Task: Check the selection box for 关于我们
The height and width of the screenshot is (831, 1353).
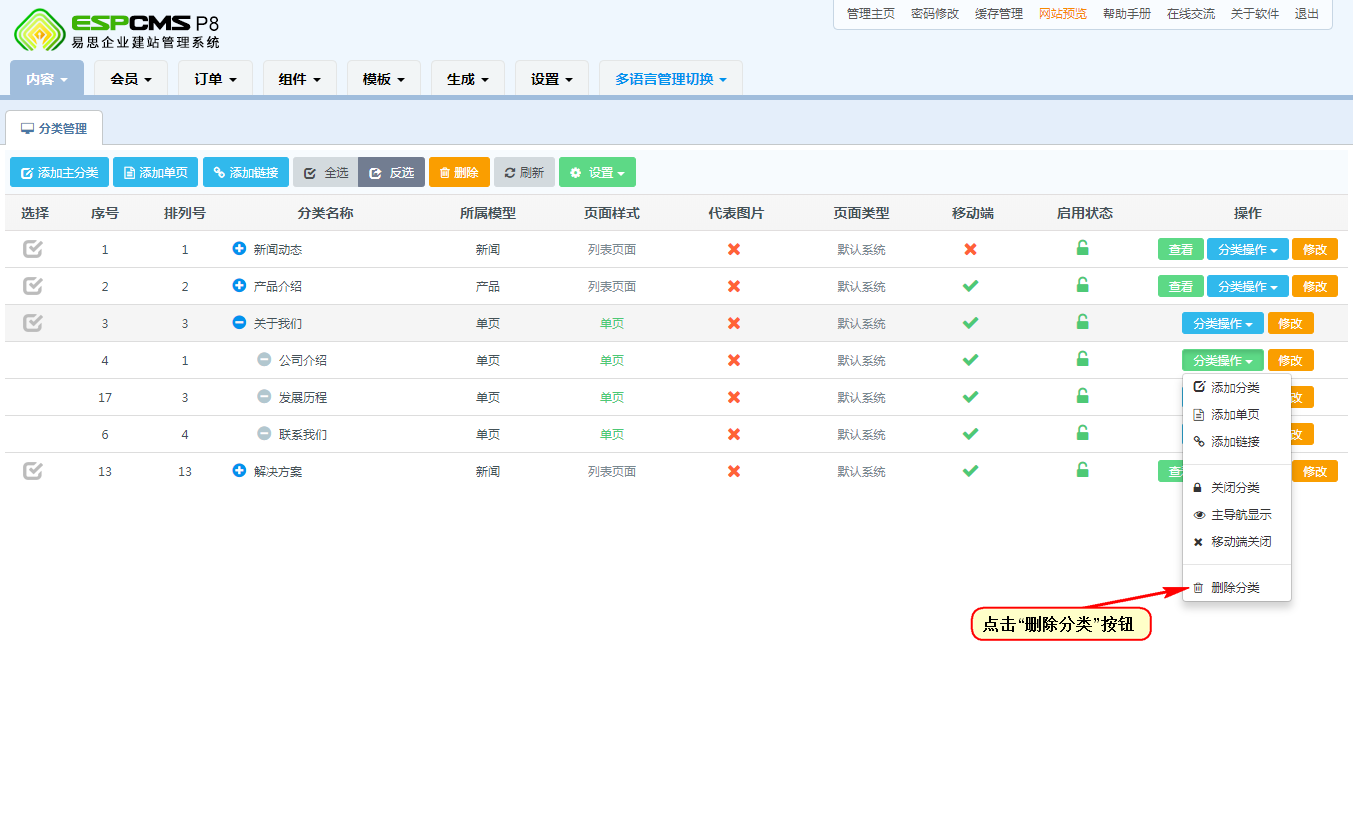Action: (33, 323)
